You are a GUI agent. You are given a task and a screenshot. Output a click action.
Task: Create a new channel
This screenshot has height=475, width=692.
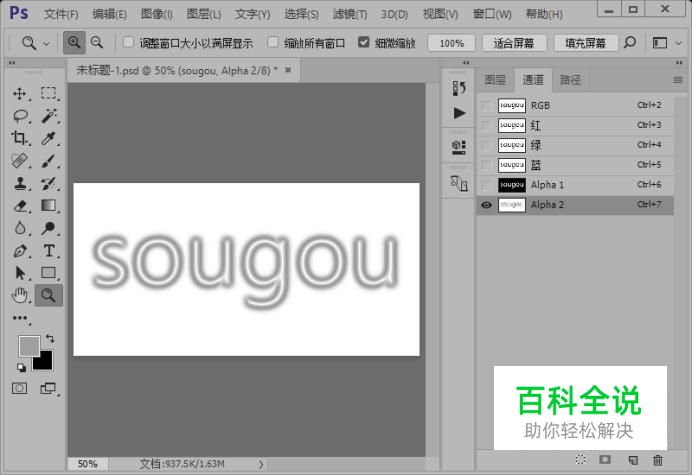(x=633, y=460)
